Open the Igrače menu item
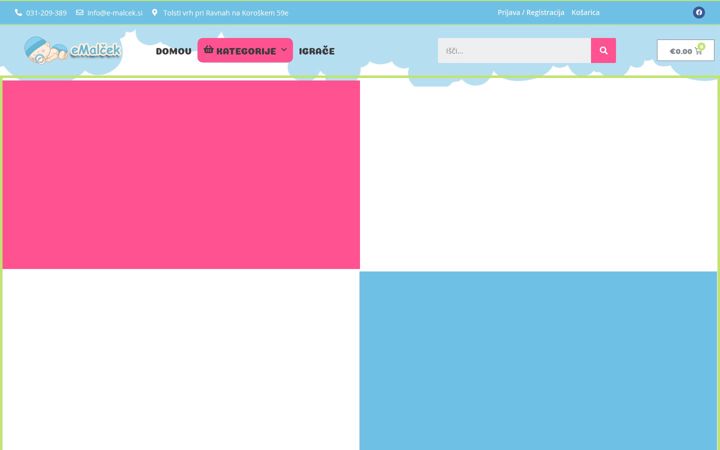720x450 pixels. tap(317, 51)
